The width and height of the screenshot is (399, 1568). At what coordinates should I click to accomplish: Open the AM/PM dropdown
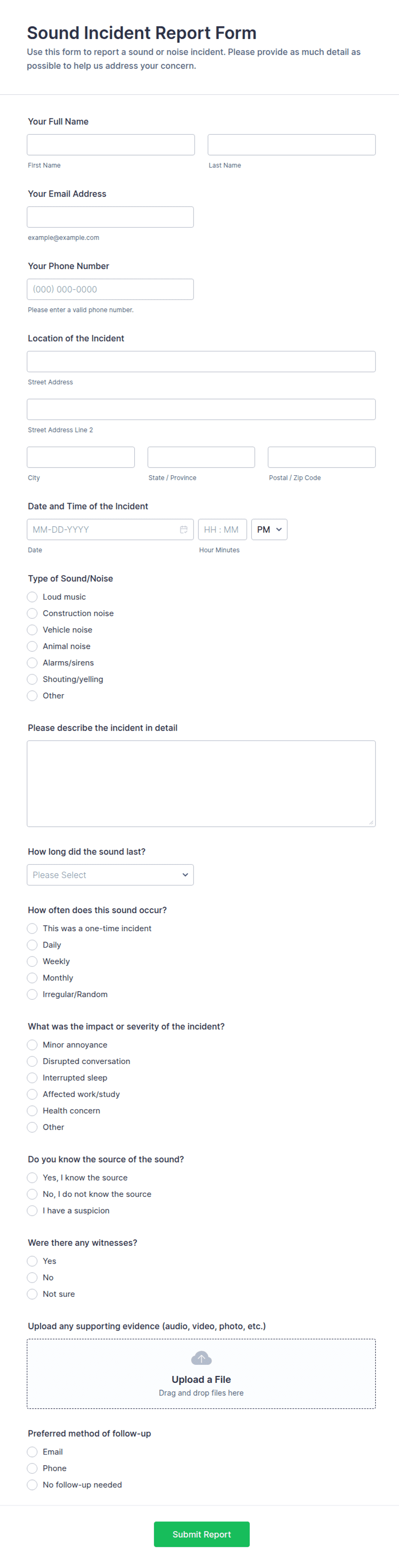(269, 530)
